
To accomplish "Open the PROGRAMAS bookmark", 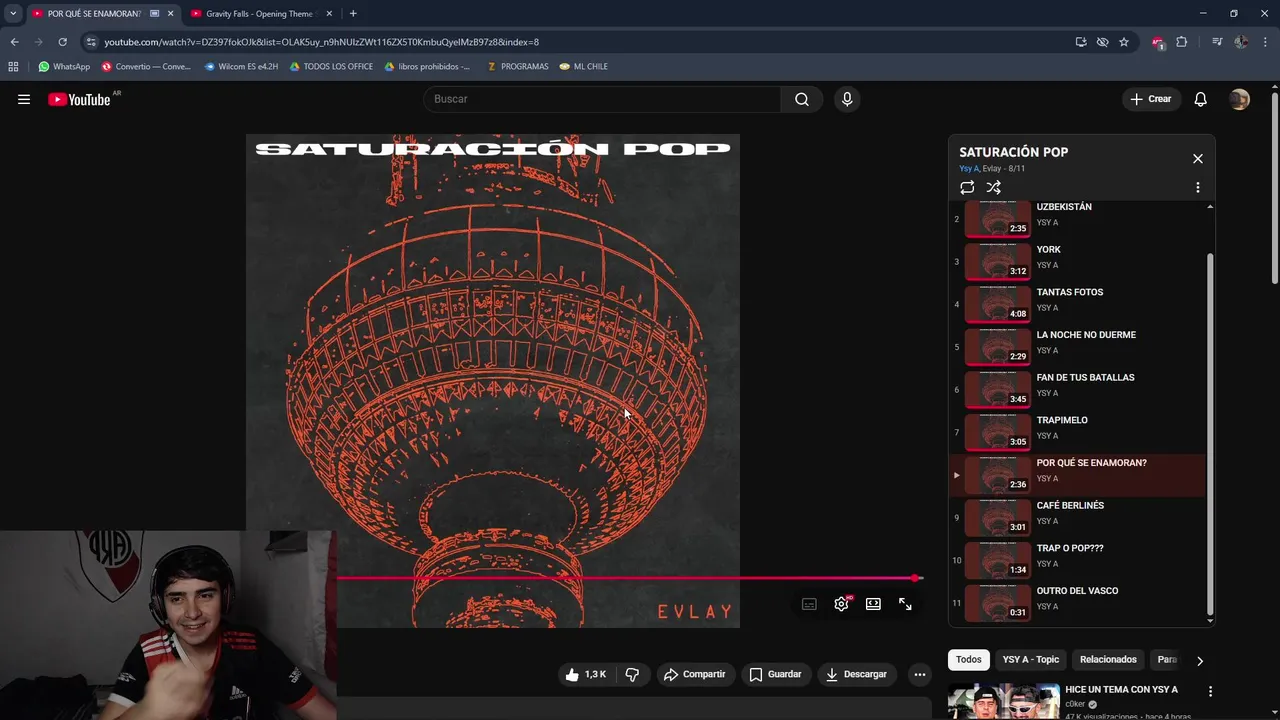I will tap(518, 67).
